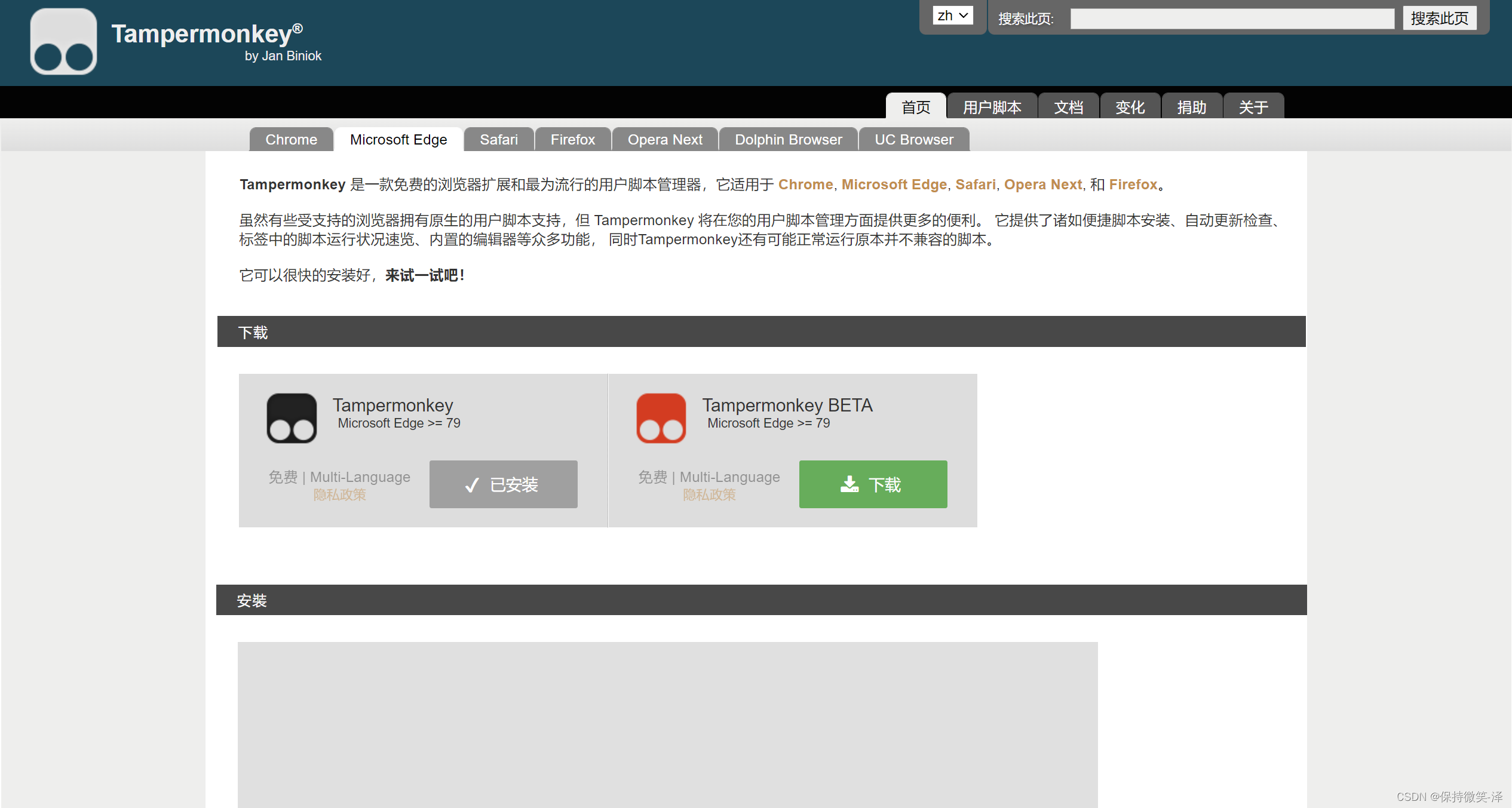1512x808 pixels.
Task: Click the gray 已安装 installed button
Action: (504, 484)
